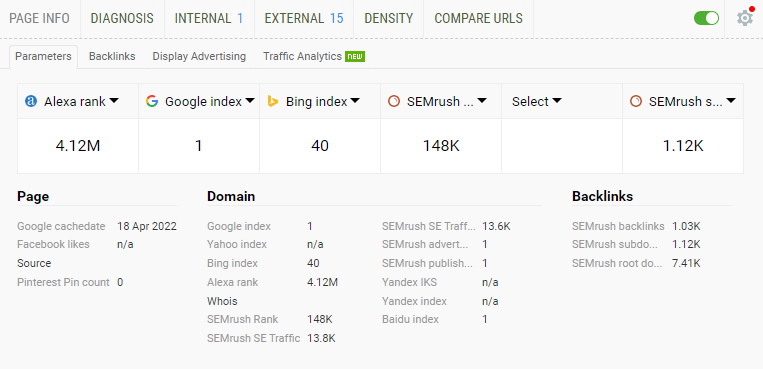Screen dimensions: 763x369
Task: Switch to the DIAGNOSIS tab
Action: [122, 18]
